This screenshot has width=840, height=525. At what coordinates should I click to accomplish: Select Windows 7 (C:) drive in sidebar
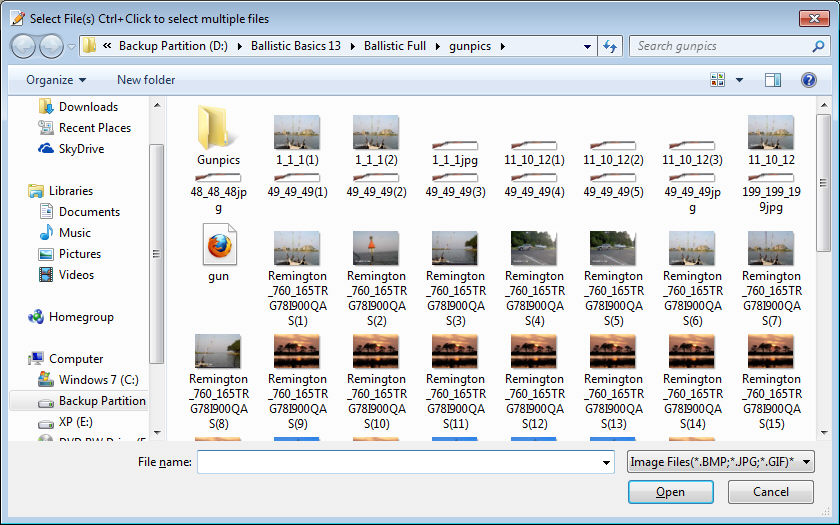(x=97, y=380)
